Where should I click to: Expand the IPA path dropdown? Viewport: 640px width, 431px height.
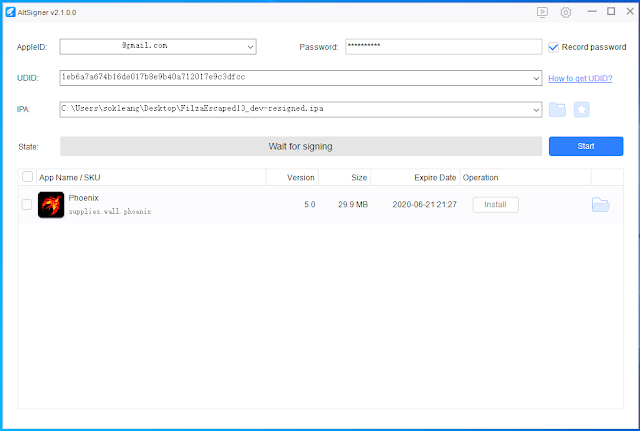(536, 109)
